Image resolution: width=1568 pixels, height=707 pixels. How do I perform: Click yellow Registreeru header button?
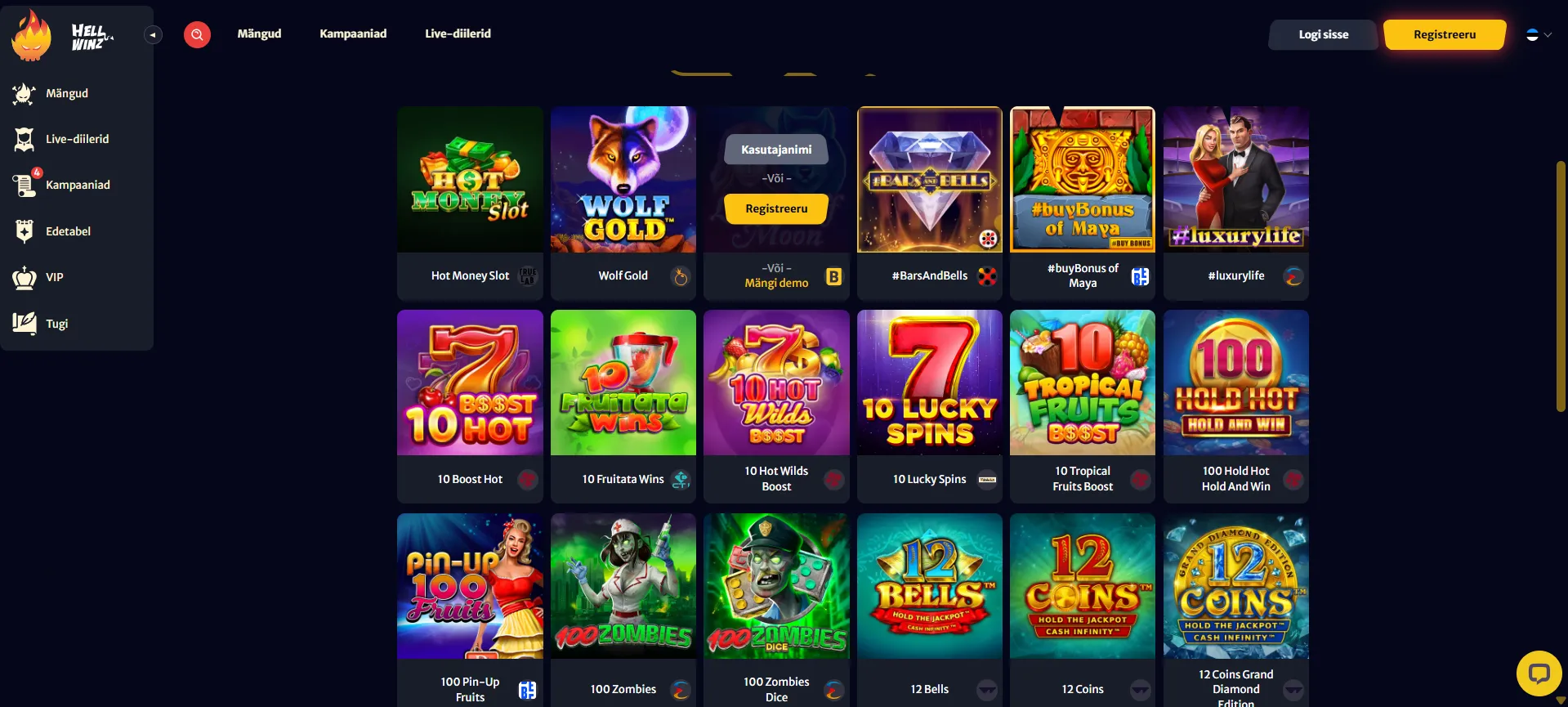[x=1445, y=34]
